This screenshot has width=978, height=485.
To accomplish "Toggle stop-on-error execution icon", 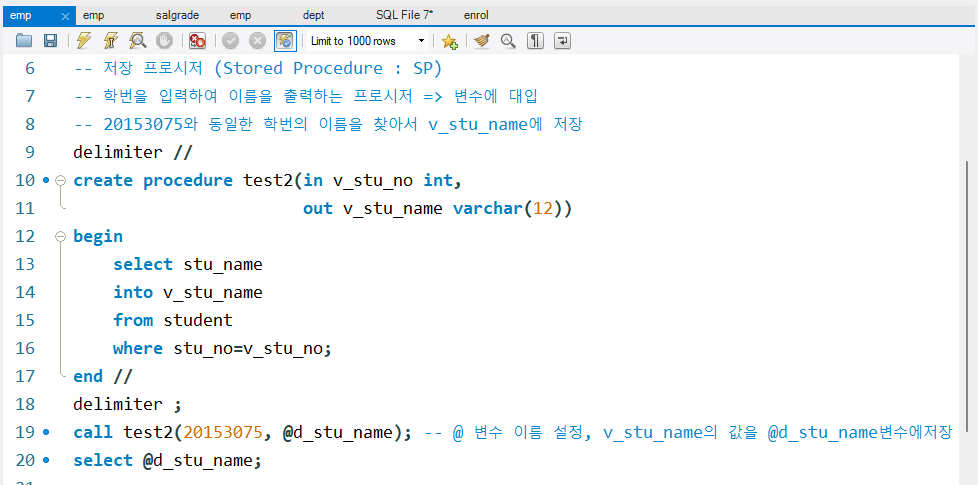I will (x=198, y=41).
